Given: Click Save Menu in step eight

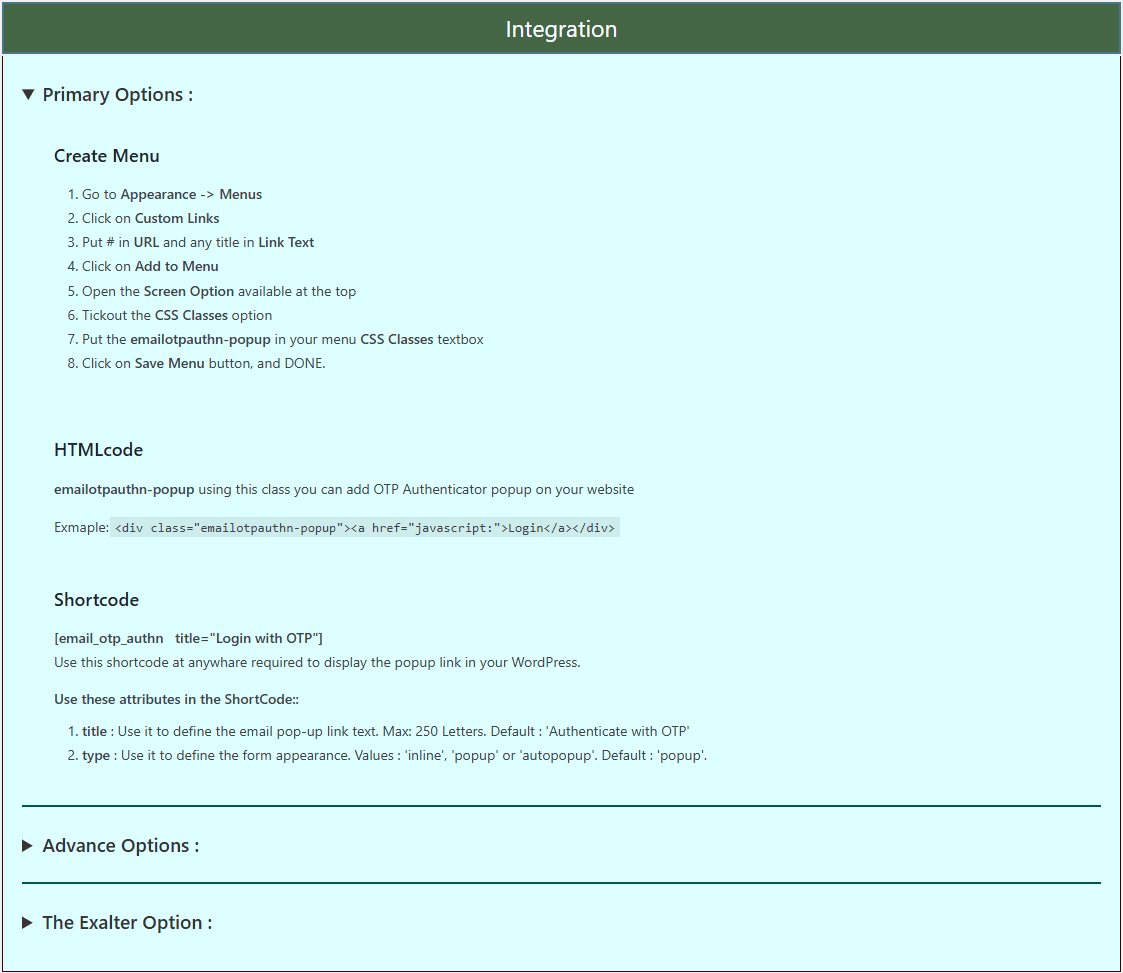Looking at the screenshot, I should 169,363.
